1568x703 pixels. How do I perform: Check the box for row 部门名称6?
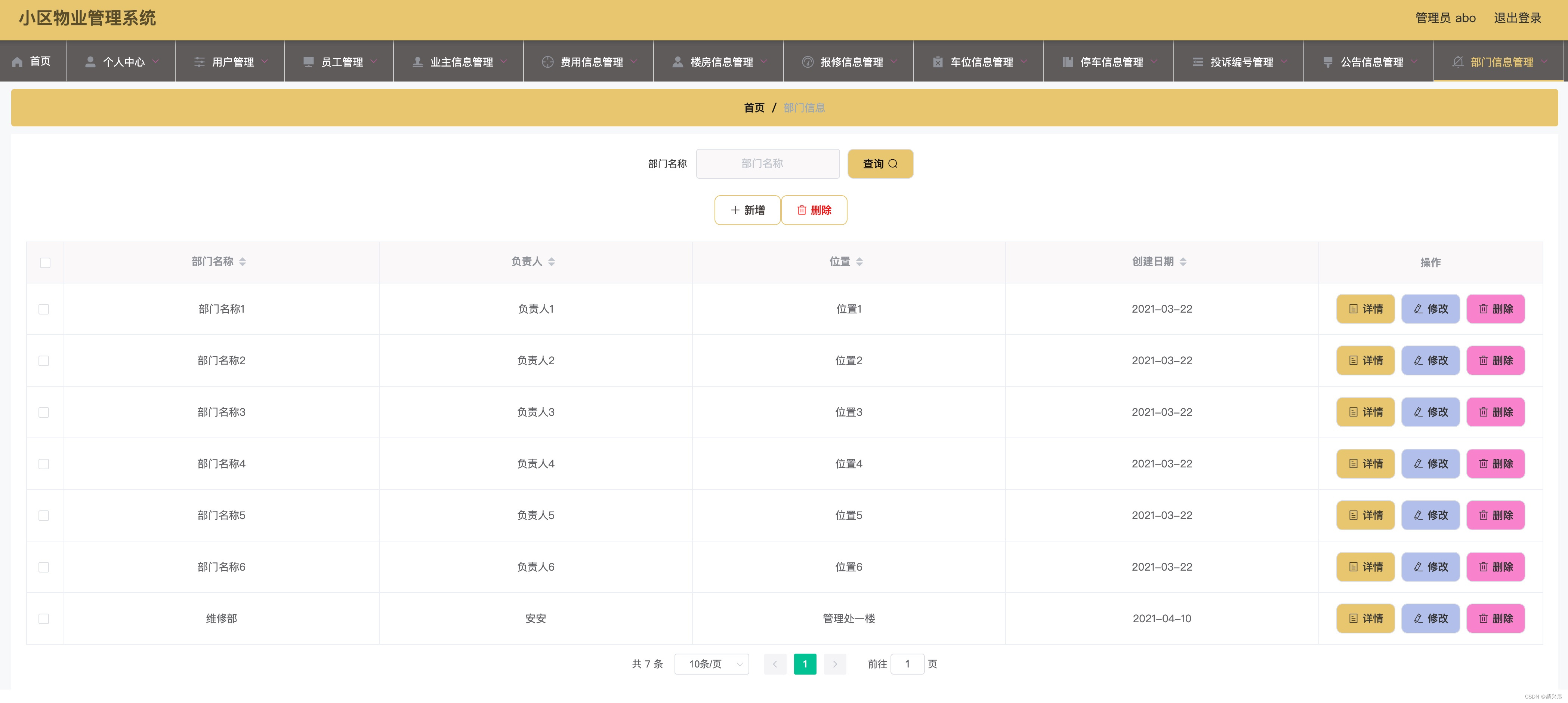44,567
